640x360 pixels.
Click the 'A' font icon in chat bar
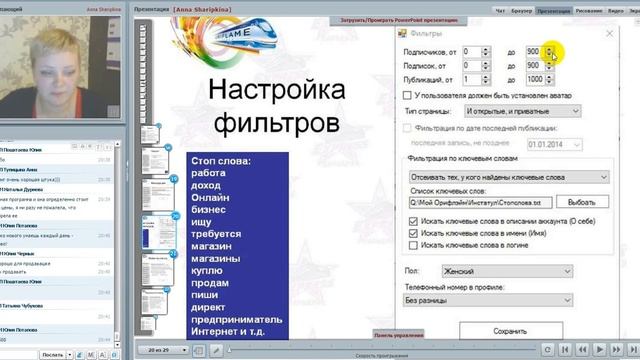point(102,355)
